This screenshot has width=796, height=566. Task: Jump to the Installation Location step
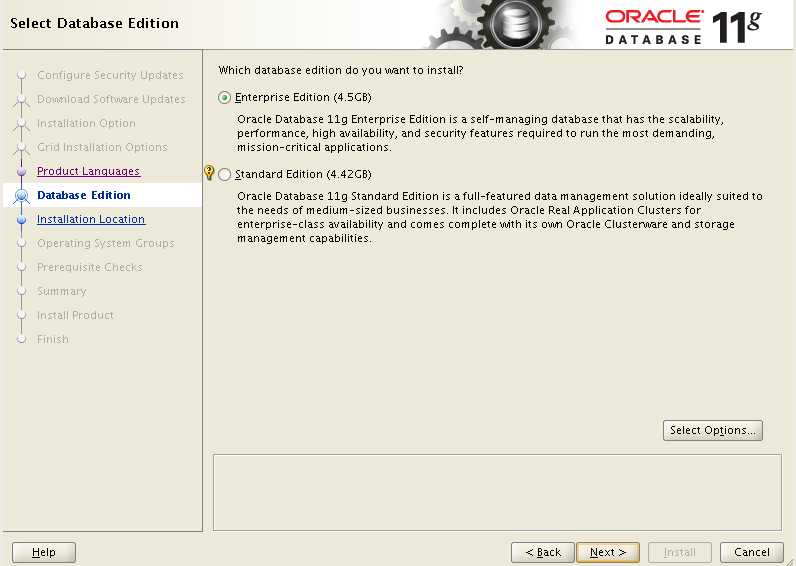tap(91, 219)
